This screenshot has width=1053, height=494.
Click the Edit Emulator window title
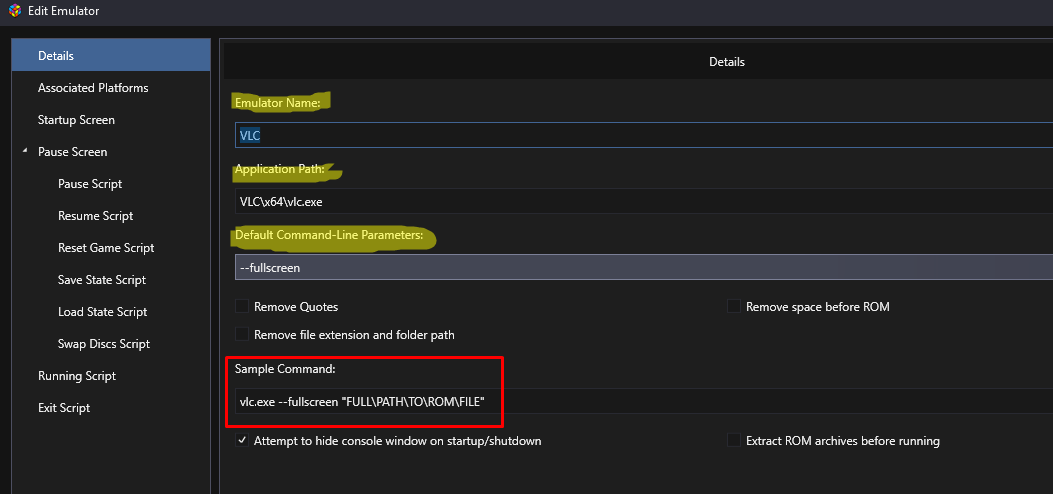[63, 11]
